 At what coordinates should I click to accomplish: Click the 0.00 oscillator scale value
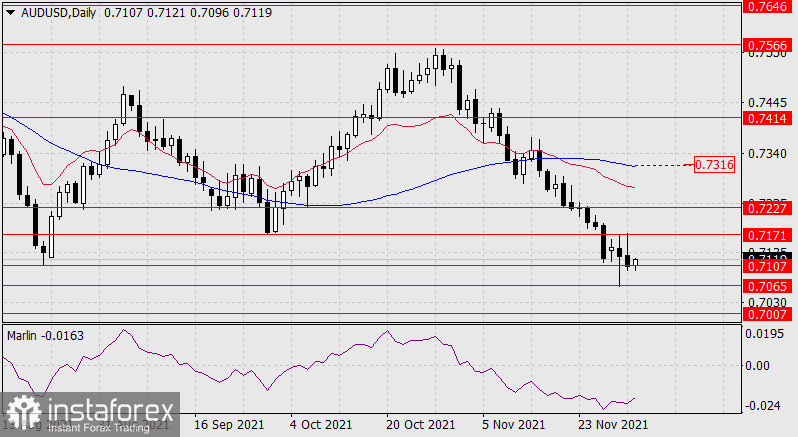tap(757, 365)
